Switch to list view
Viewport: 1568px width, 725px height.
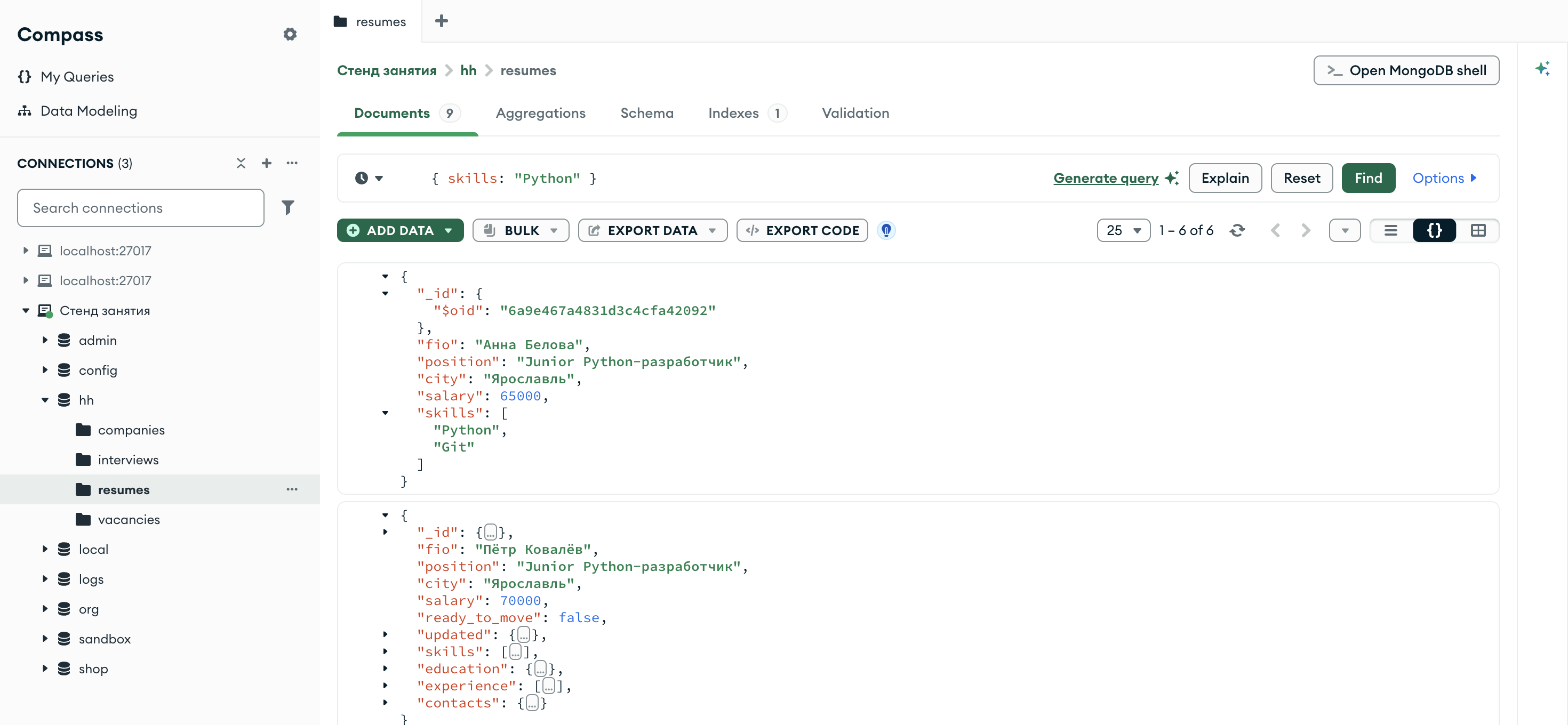tap(1391, 230)
